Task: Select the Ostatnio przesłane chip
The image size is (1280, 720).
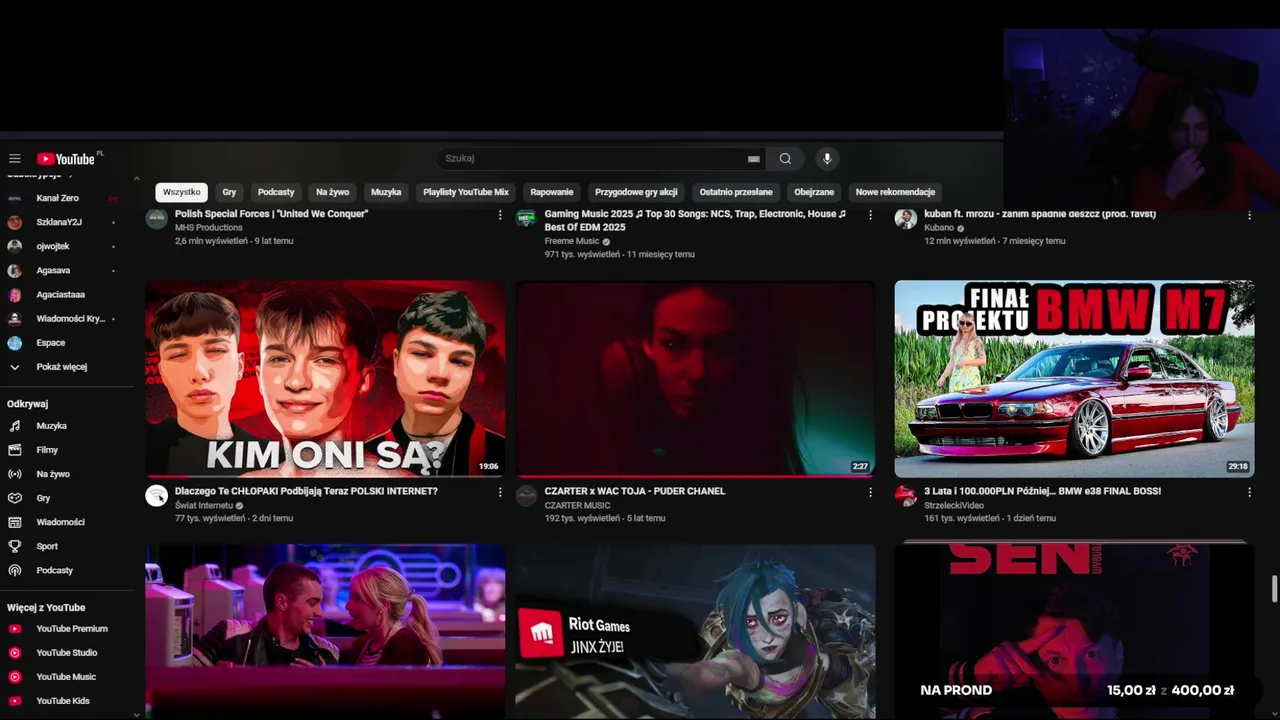Action: [736, 192]
